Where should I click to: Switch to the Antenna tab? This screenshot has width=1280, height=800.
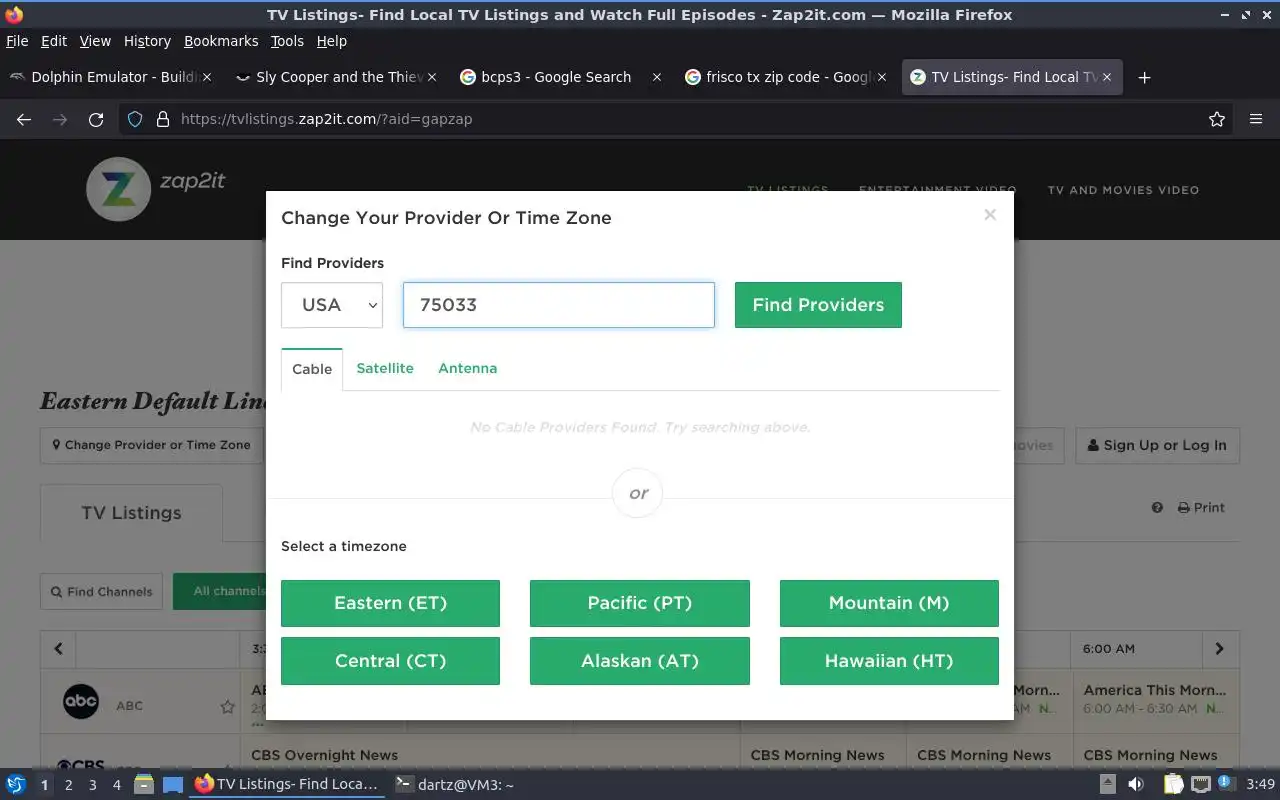467,368
